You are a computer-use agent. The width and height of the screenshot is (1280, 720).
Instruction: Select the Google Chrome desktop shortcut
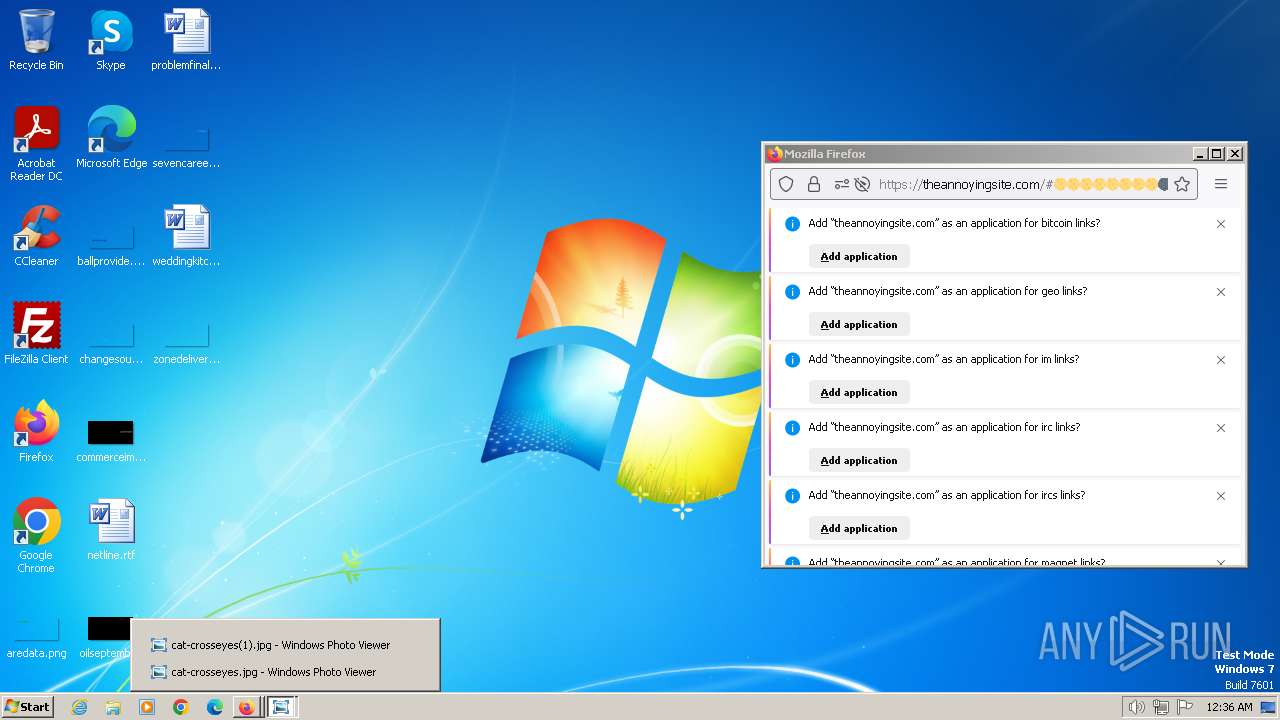coord(36,536)
